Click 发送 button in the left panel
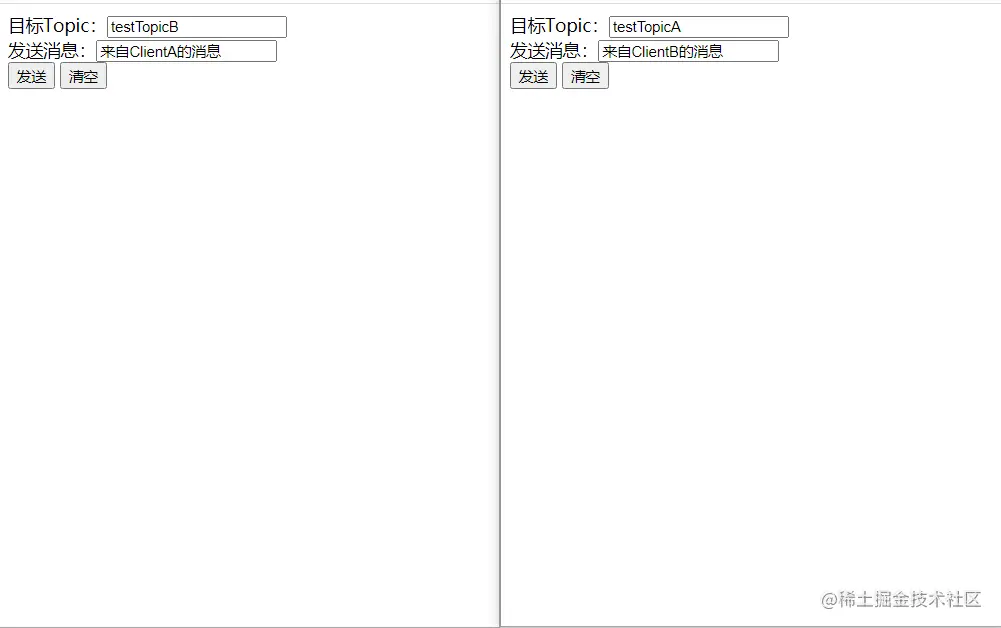Screen dimensions: 1001x628 click(x=31, y=77)
